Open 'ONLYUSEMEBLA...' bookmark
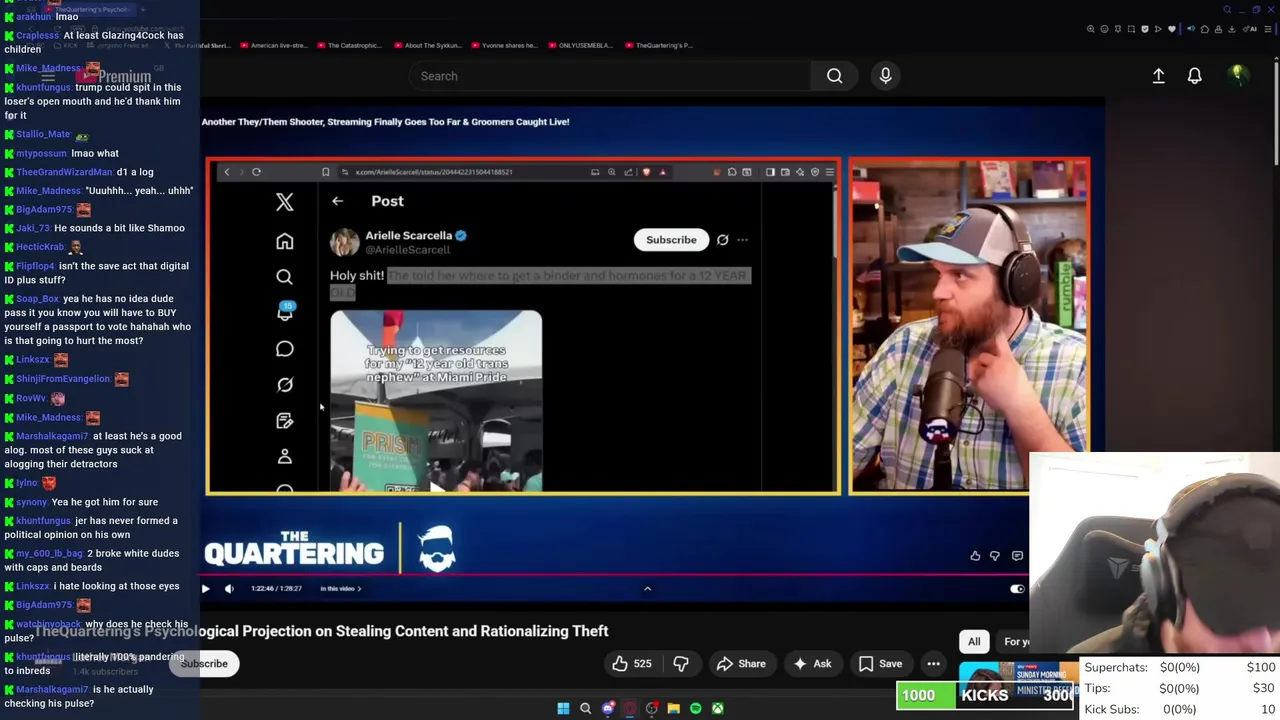Image resolution: width=1280 pixels, height=720 pixels. (581, 45)
